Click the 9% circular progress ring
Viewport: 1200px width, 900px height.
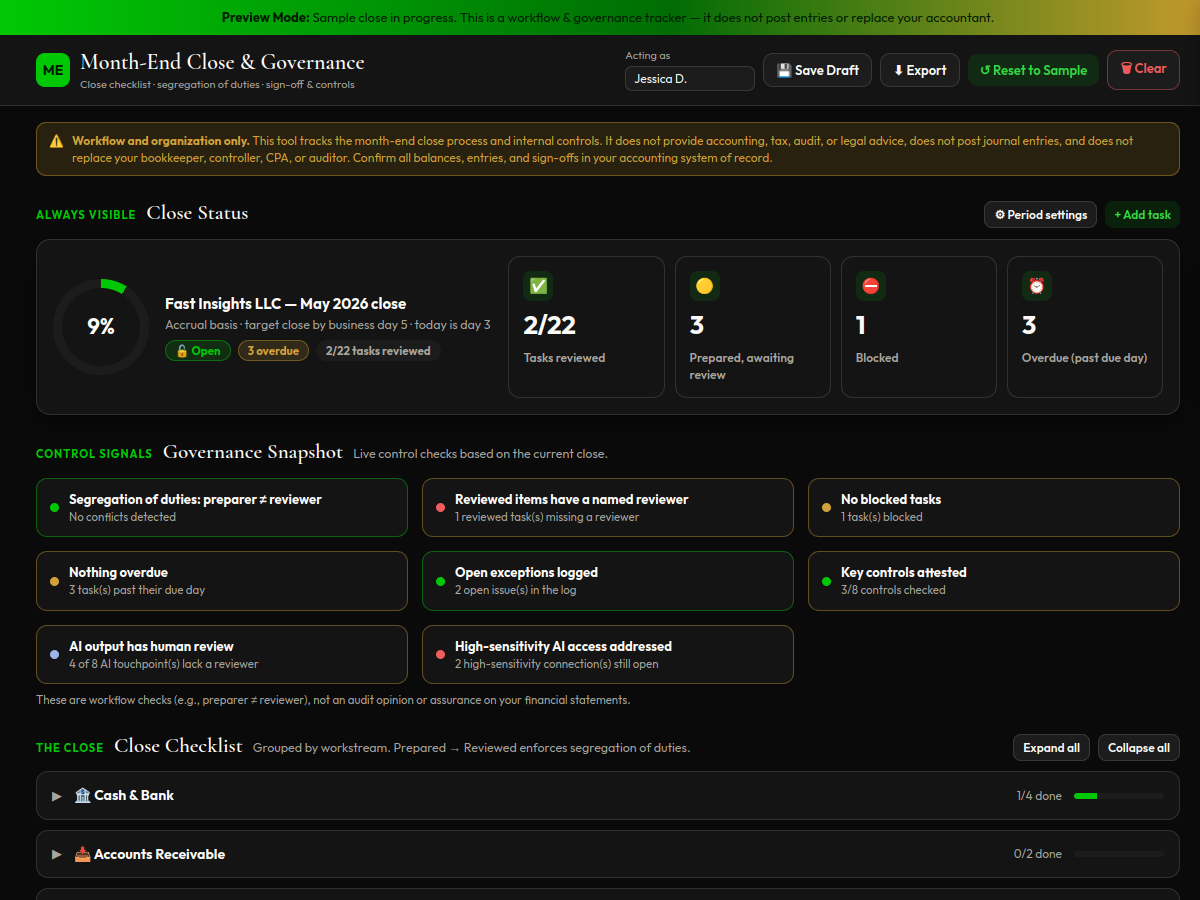pyautogui.click(x=101, y=327)
